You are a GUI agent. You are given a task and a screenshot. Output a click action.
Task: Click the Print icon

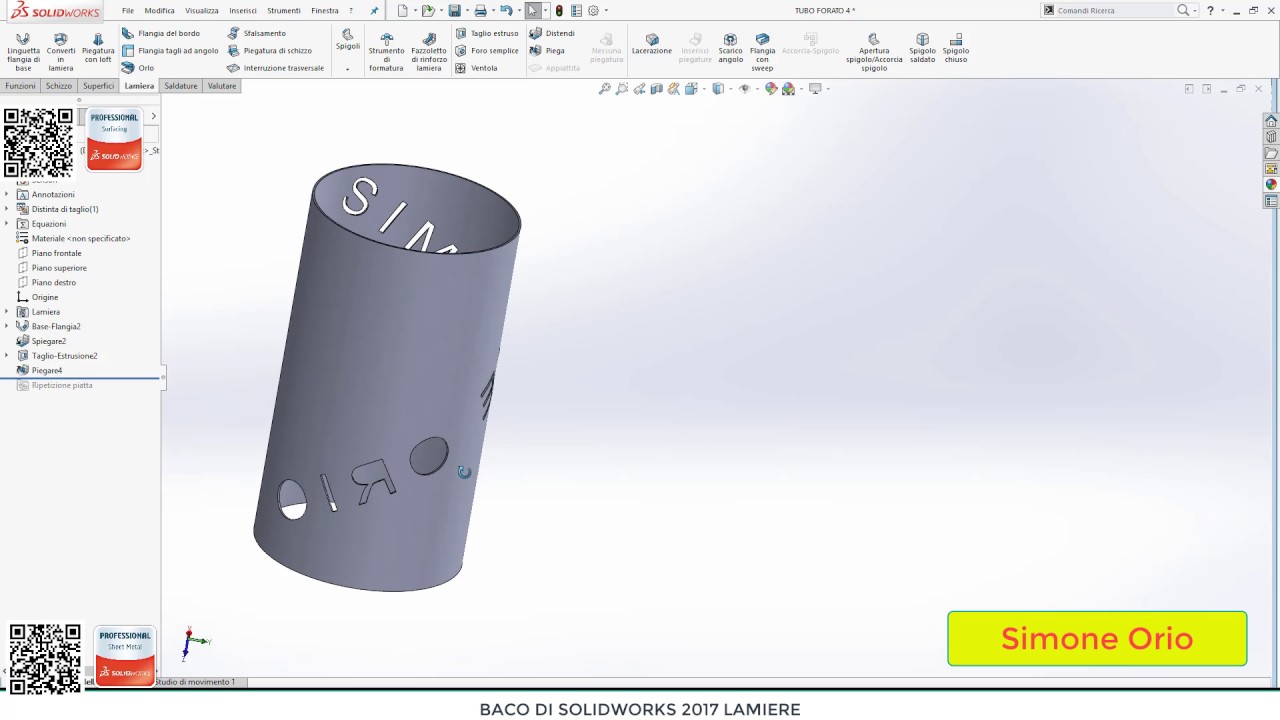point(480,10)
